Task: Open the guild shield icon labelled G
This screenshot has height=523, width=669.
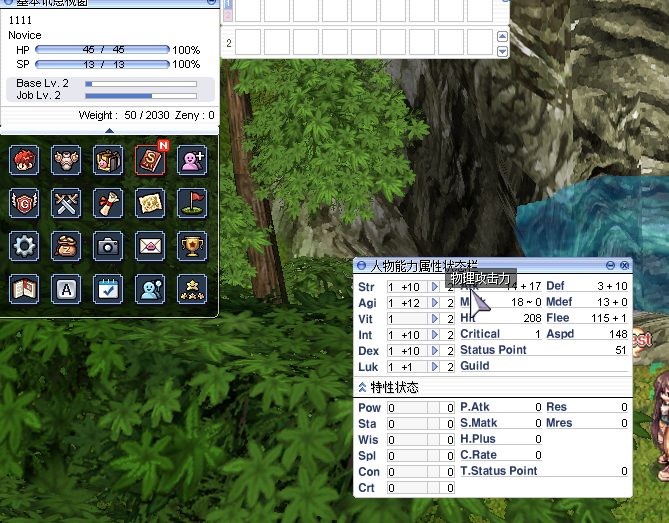Action: coord(24,203)
